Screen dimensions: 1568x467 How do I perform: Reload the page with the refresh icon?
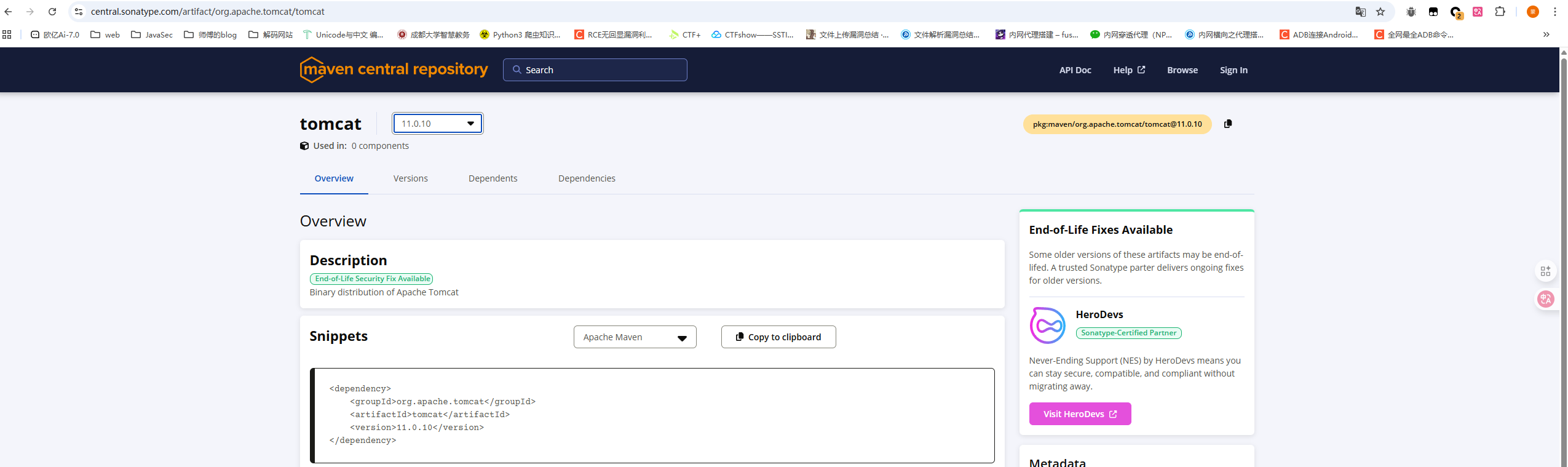52,12
